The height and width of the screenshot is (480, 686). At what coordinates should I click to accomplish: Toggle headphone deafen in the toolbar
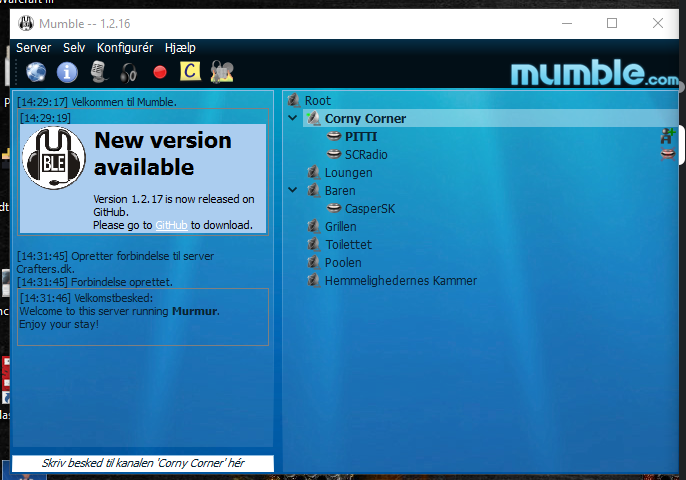(129, 73)
